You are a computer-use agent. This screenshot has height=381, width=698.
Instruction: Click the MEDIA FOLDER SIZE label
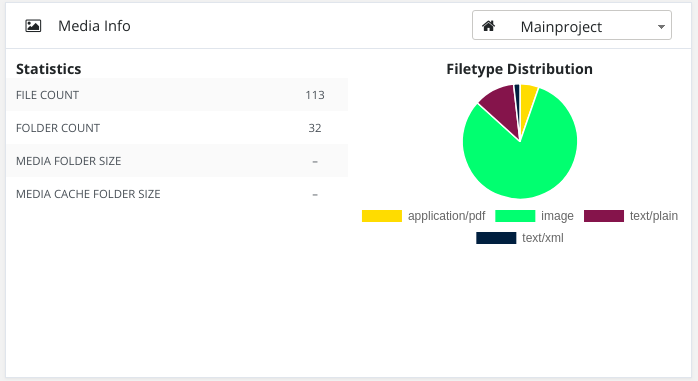[x=69, y=161]
